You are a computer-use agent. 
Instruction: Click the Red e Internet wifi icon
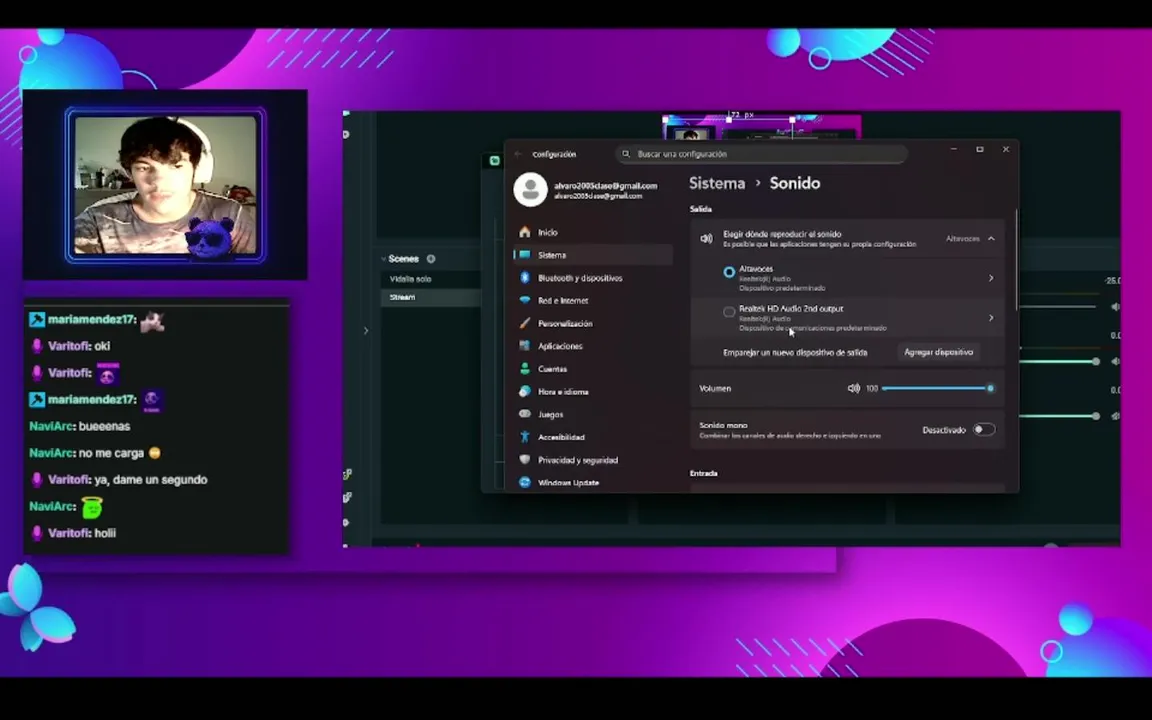[525, 300]
